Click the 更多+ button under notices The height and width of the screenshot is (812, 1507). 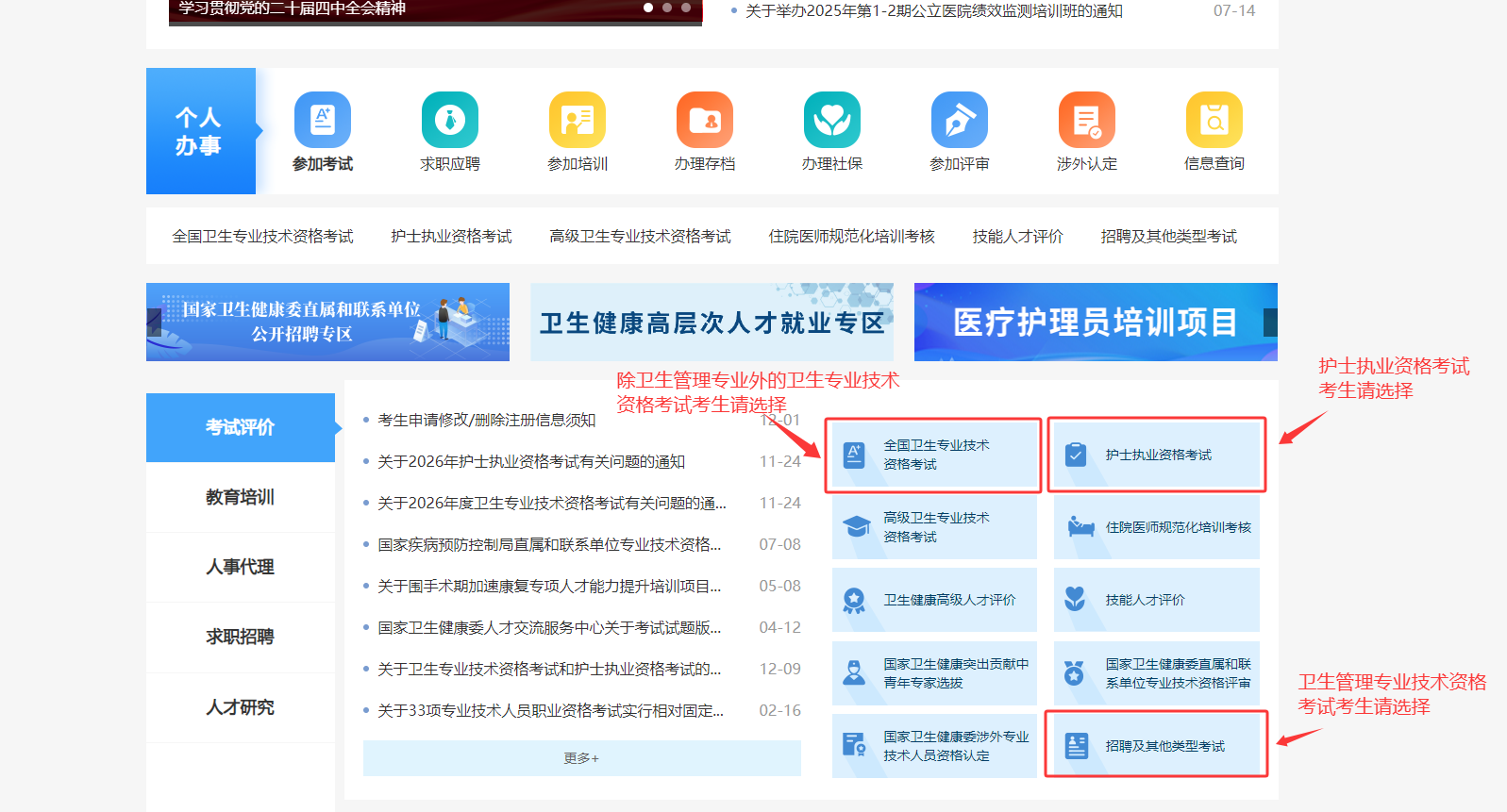point(582,758)
